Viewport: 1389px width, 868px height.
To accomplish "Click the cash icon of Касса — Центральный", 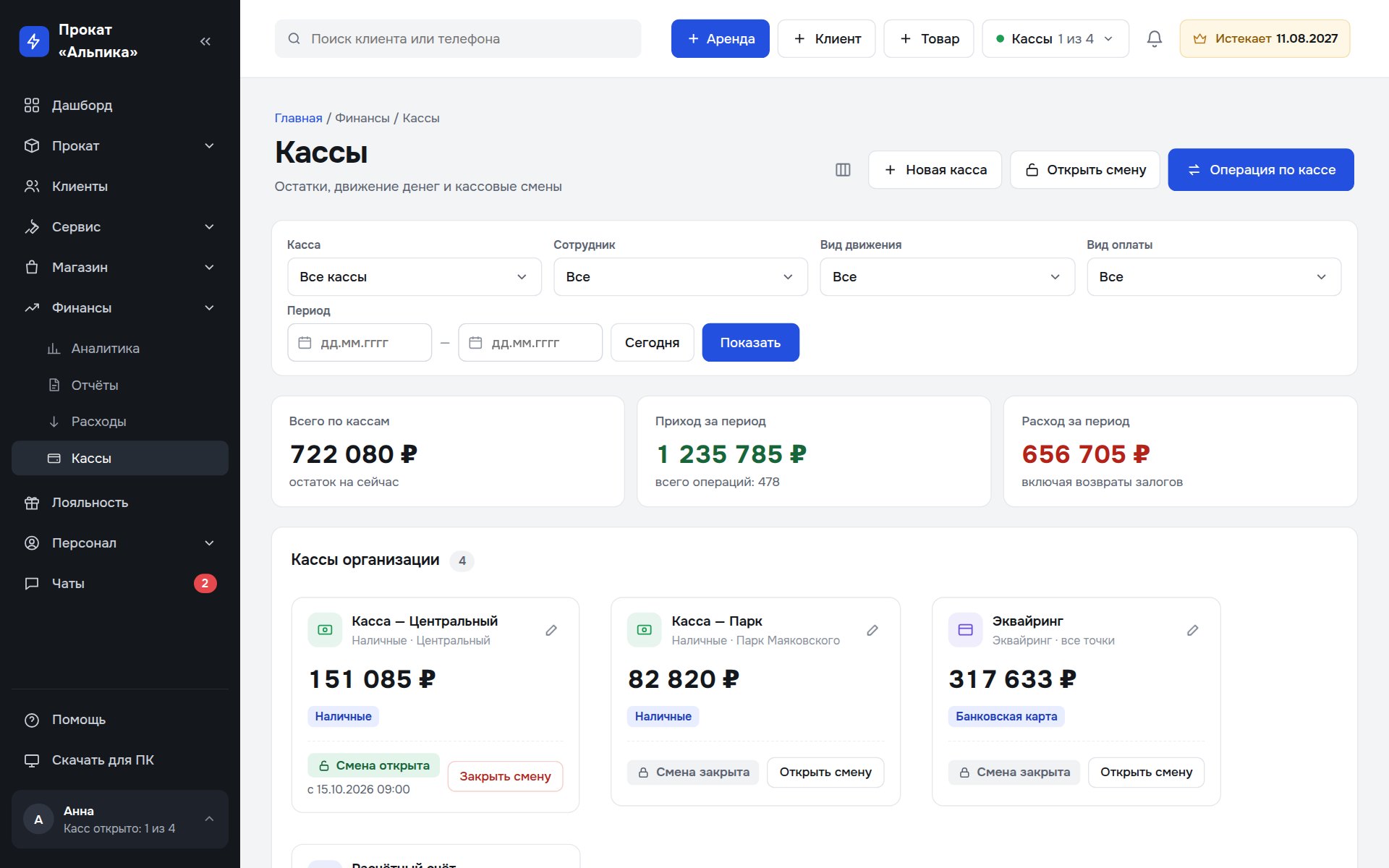I will point(325,630).
